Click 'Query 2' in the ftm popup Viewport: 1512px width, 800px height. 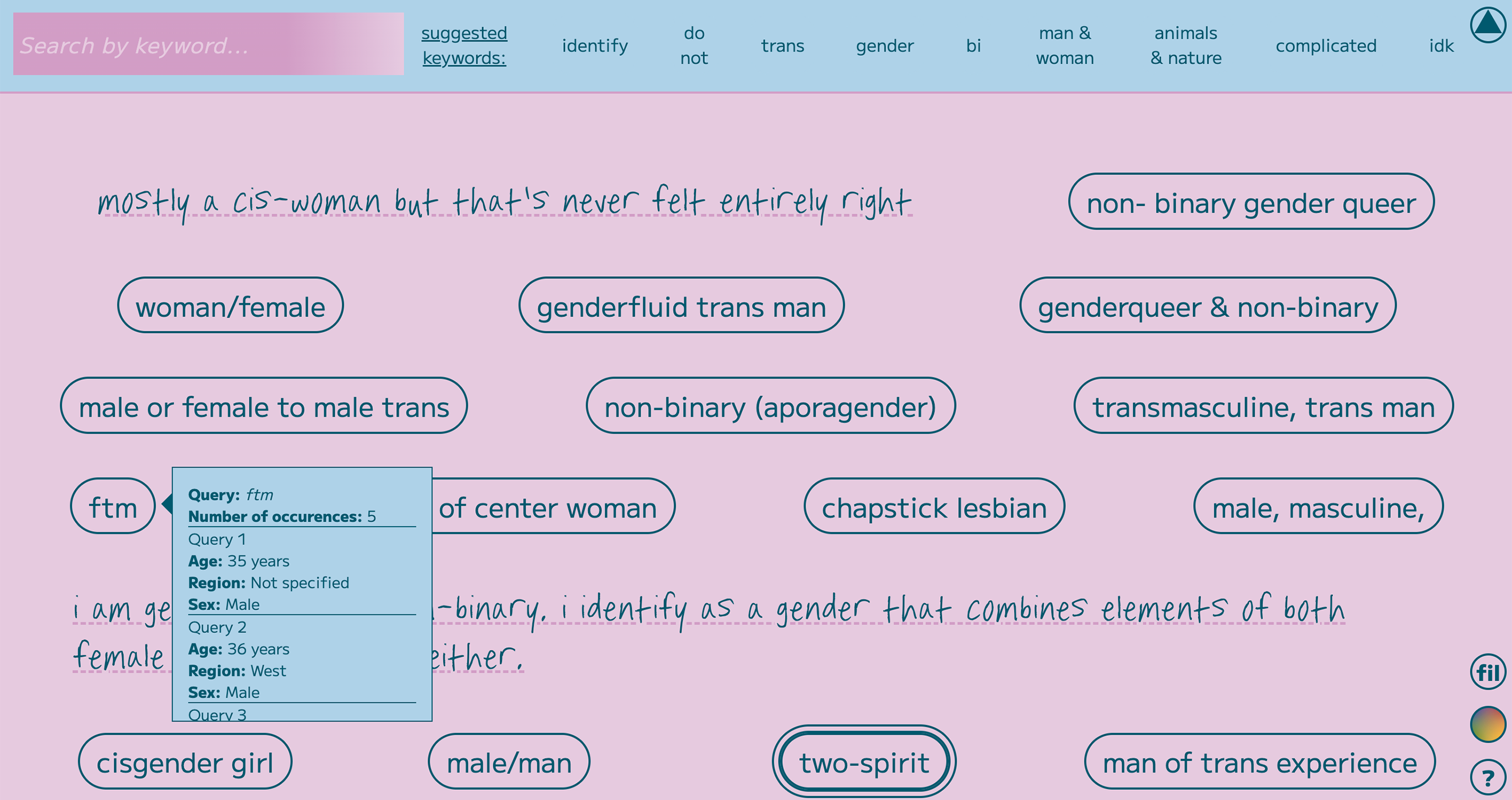(217, 627)
